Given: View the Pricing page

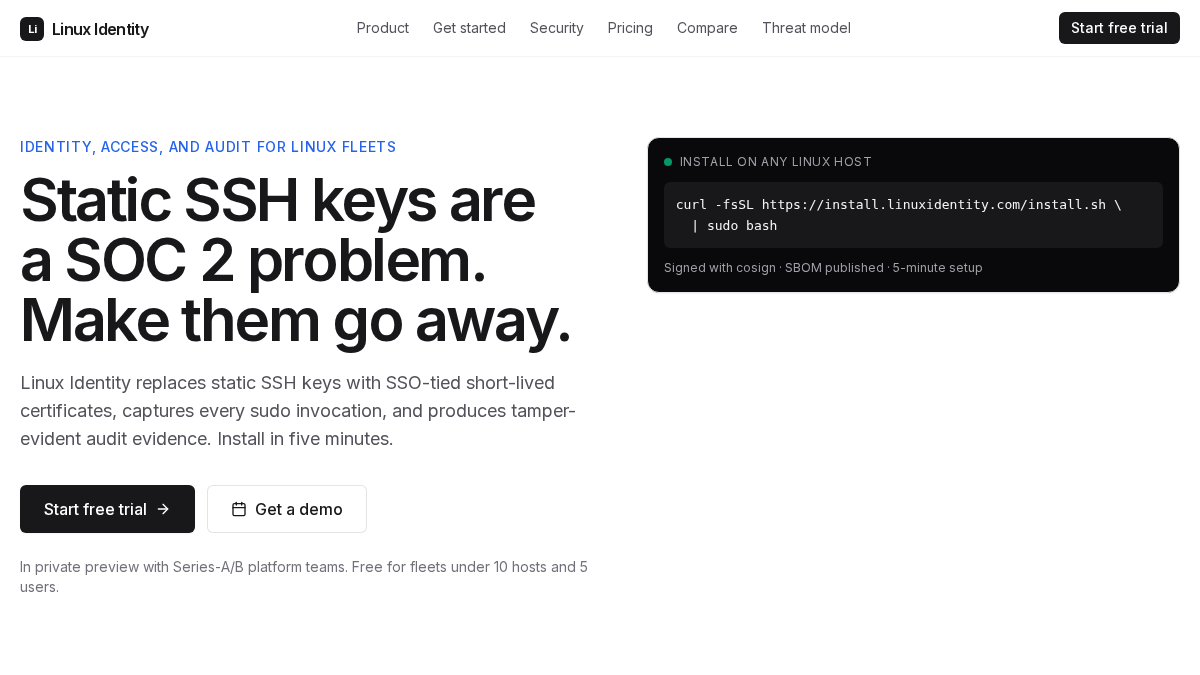Looking at the screenshot, I should click(630, 28).
